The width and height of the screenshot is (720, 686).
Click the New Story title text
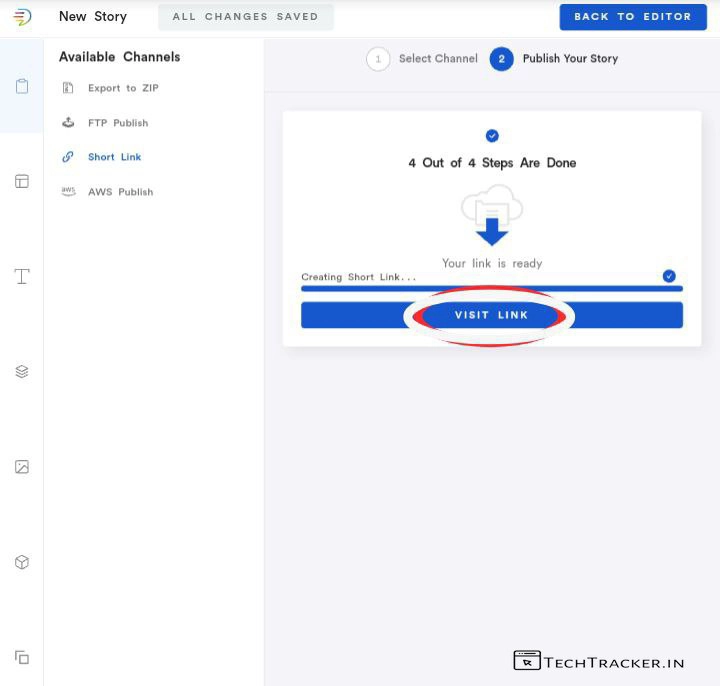[93, 17]
